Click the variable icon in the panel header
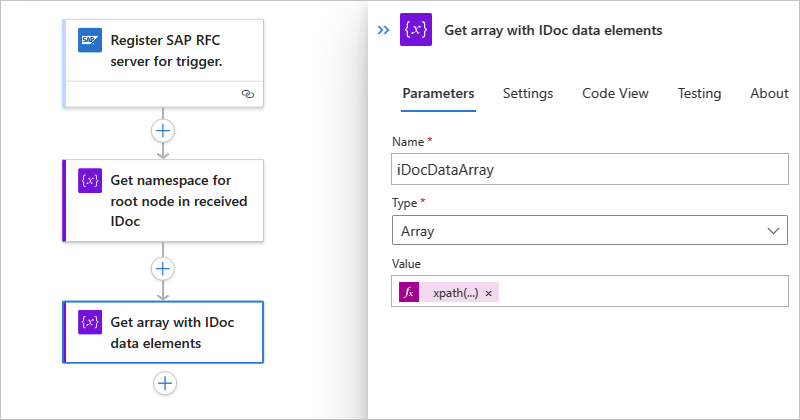The image size is (800, 420). [x=415, y=30]
